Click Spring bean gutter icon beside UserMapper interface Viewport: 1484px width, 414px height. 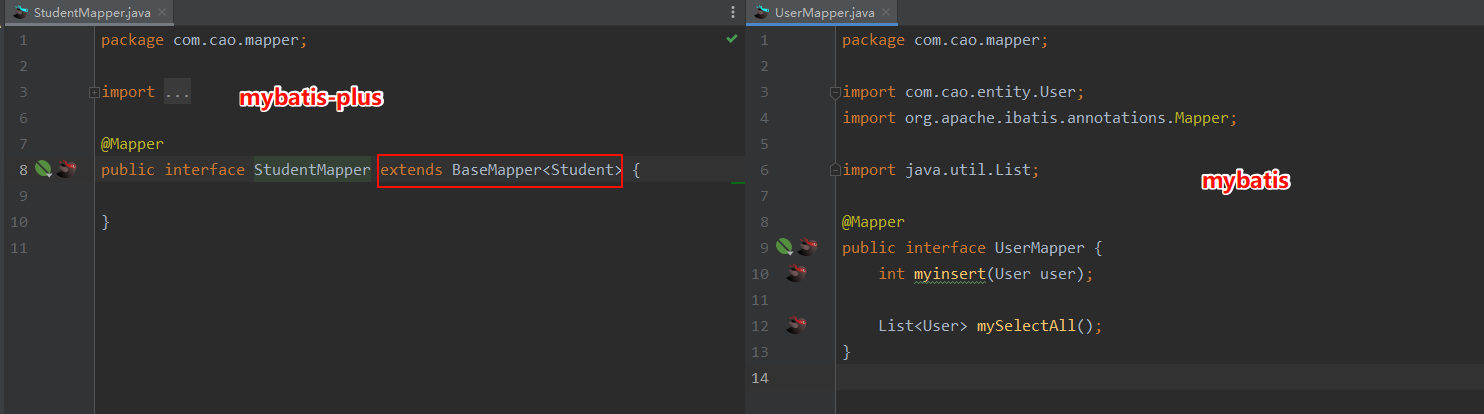[x=786, y=247]
